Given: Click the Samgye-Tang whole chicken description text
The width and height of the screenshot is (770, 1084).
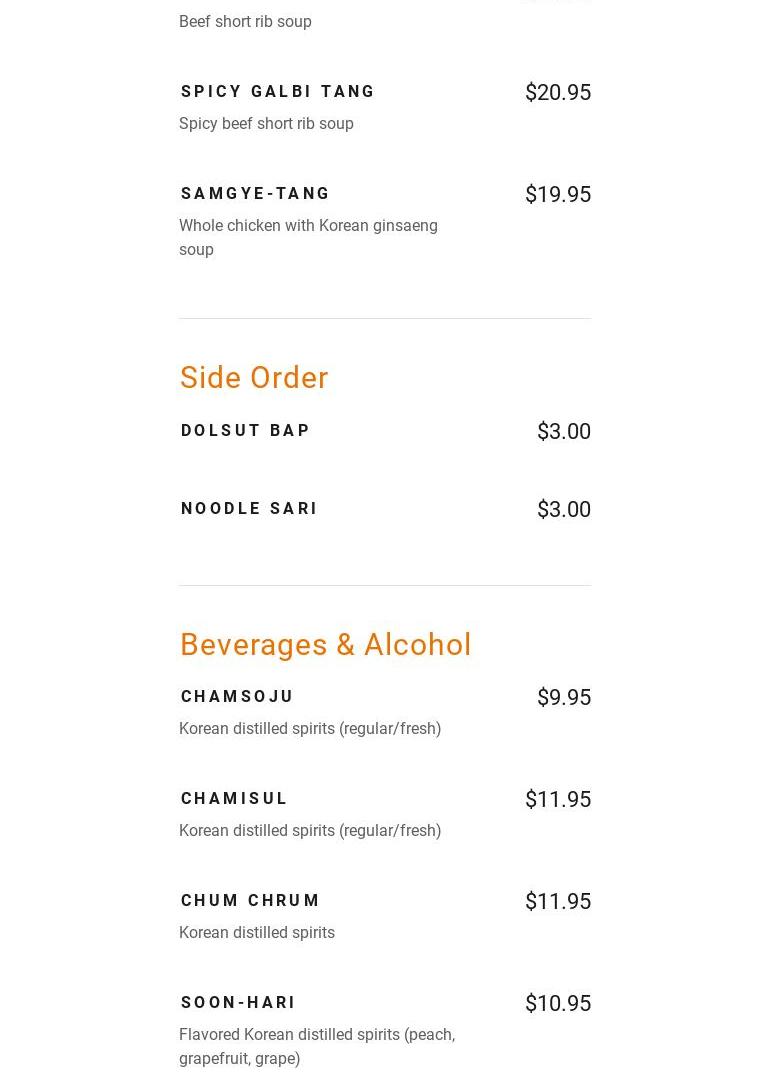Looking at the screenshot, I should pyautogui.click(x=308, y=237).
